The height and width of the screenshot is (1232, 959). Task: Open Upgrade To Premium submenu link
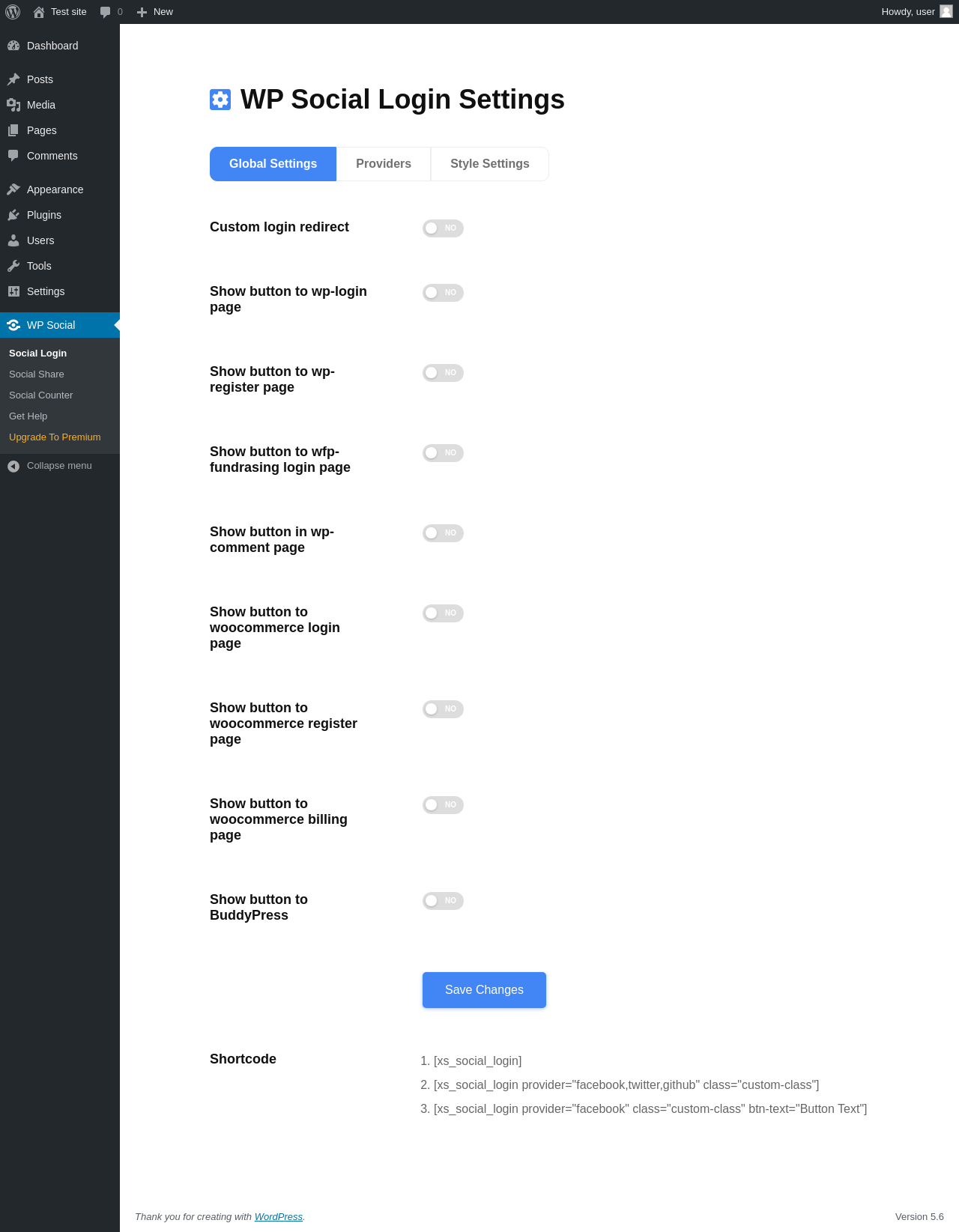point(55,437)
